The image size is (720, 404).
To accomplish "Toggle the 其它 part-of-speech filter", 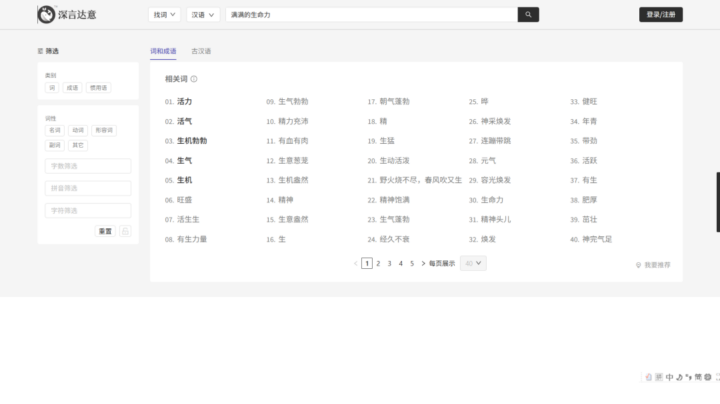I will (x=78, y=145).
